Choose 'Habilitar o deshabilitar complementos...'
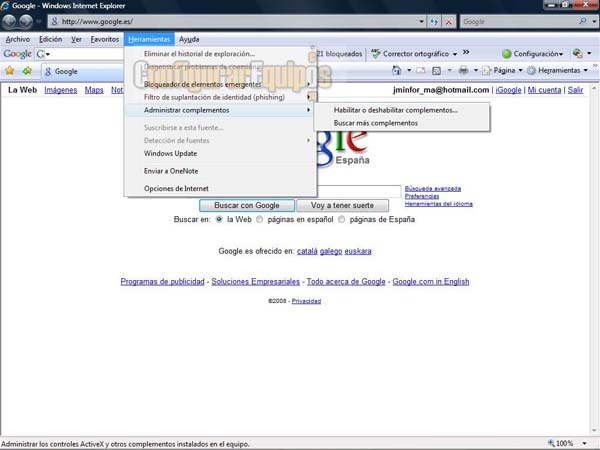 [401, 110]
